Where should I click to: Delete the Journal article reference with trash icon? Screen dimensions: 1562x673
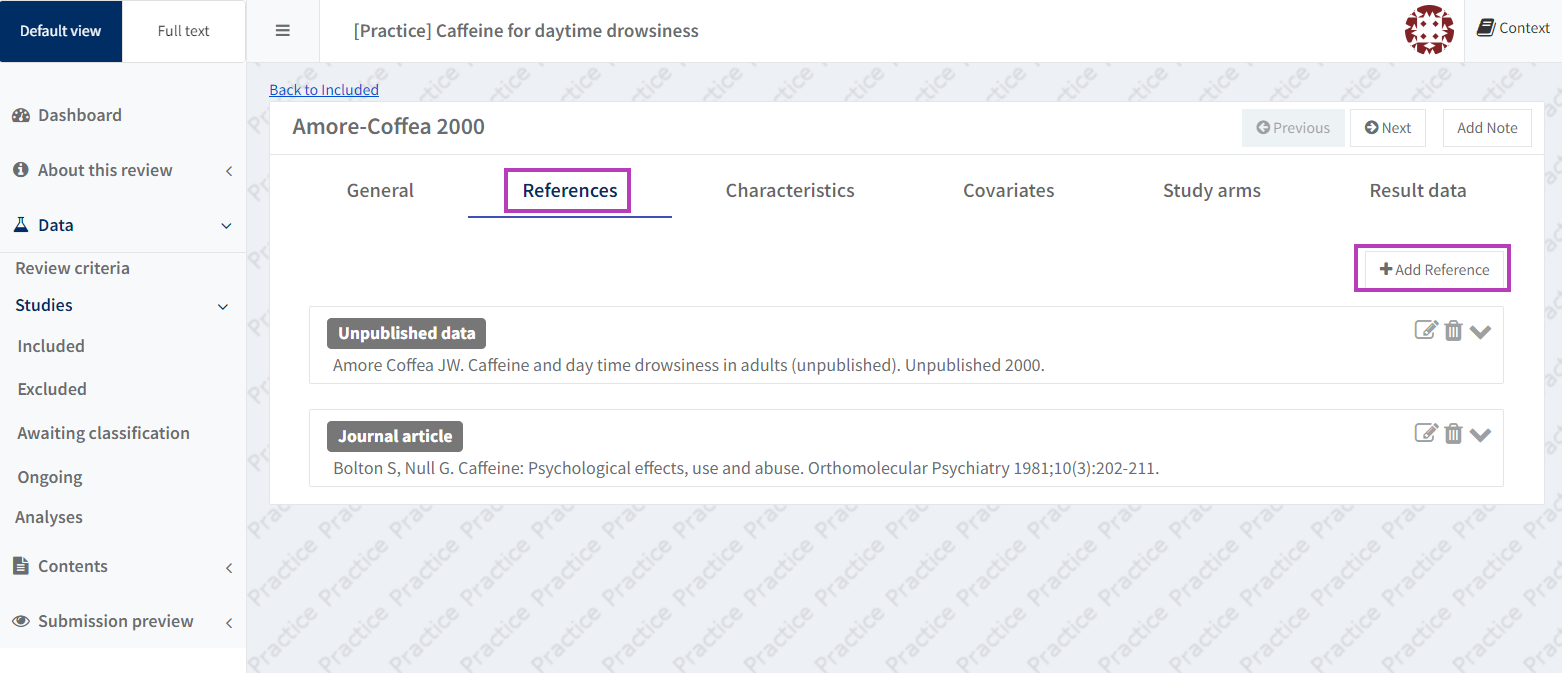coord(1453,433)
